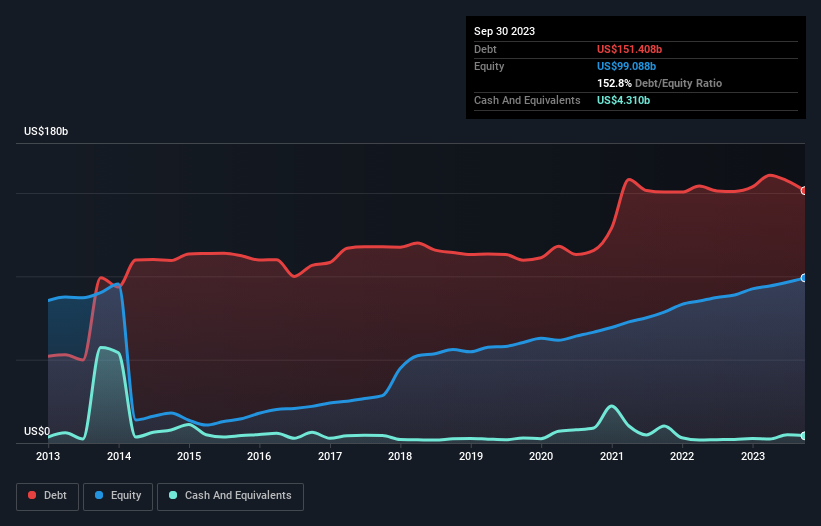This screenshot has width=821, height=526.
Task: Click the teal Cash endpoint marker
Action: point(804,435)
